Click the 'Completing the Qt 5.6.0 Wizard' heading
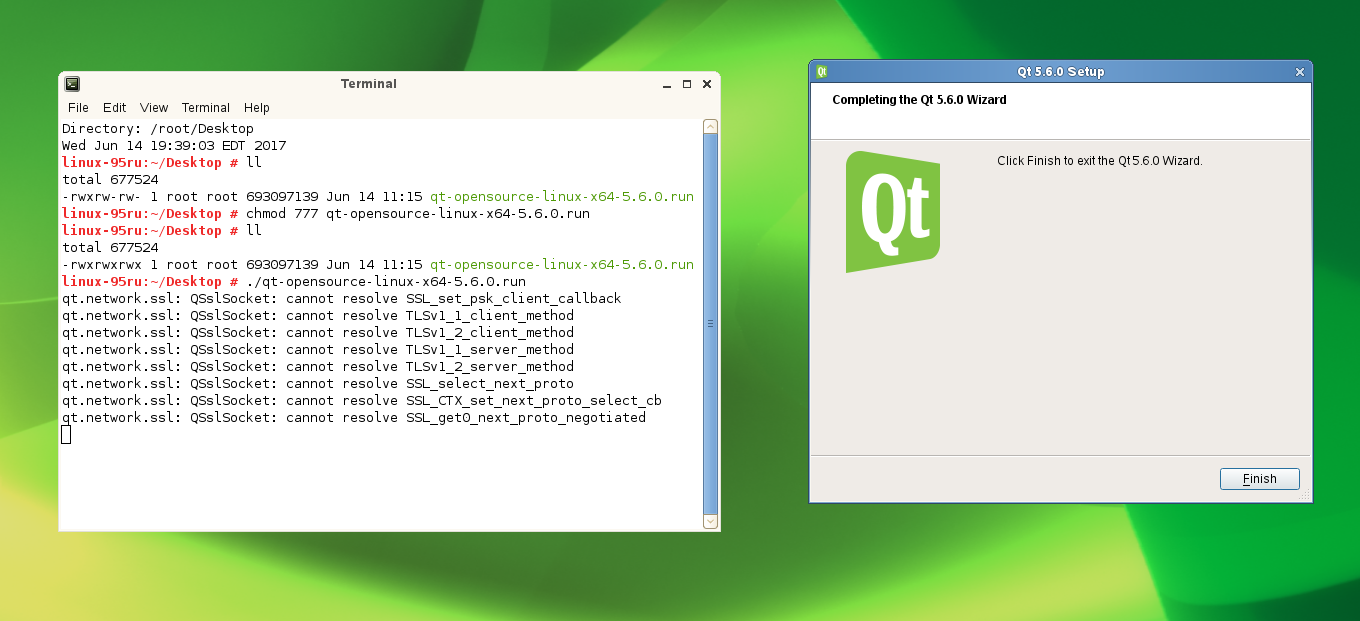The image size is (1360, 621). [919, 100]
